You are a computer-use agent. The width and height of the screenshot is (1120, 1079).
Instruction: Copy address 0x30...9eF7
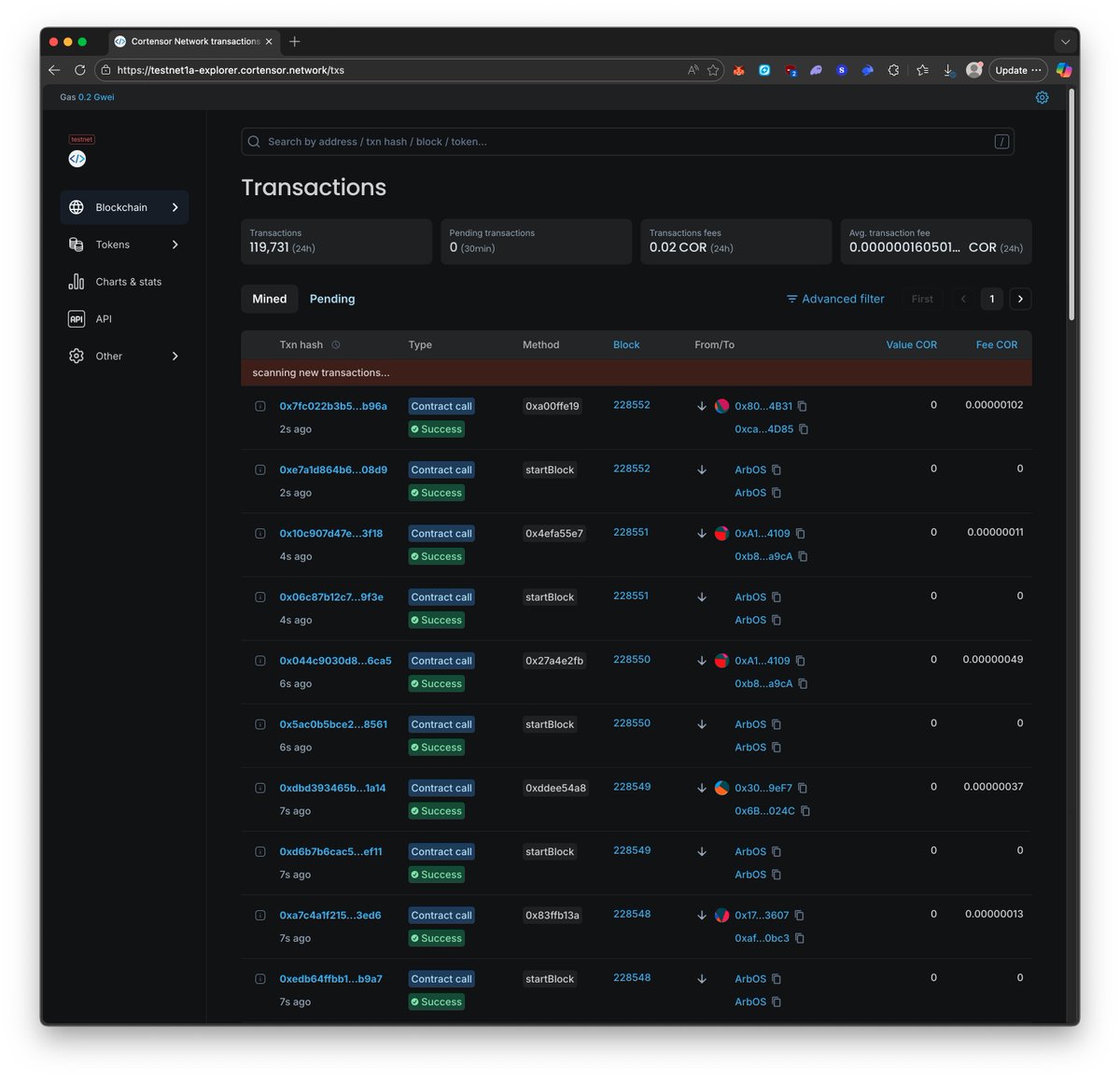pos(803,788)
